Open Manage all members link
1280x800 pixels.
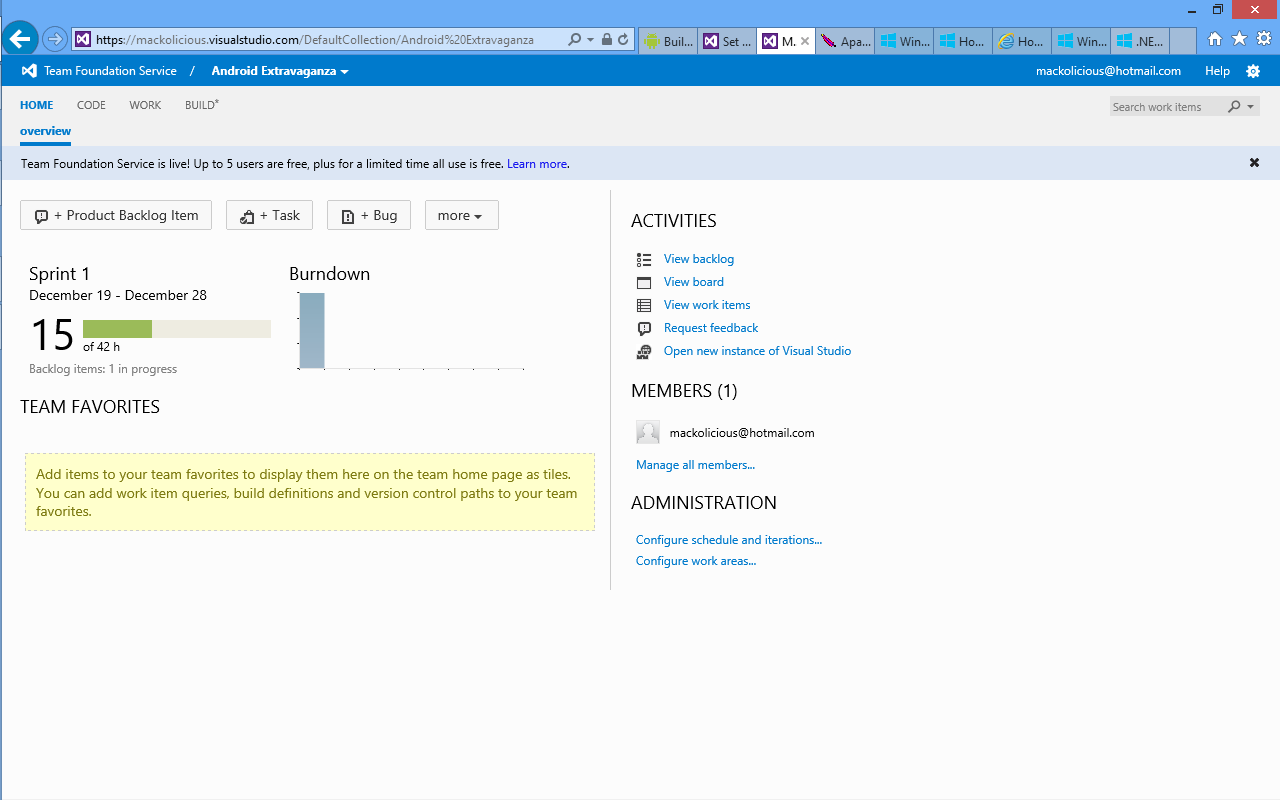(x=695, y=465)
